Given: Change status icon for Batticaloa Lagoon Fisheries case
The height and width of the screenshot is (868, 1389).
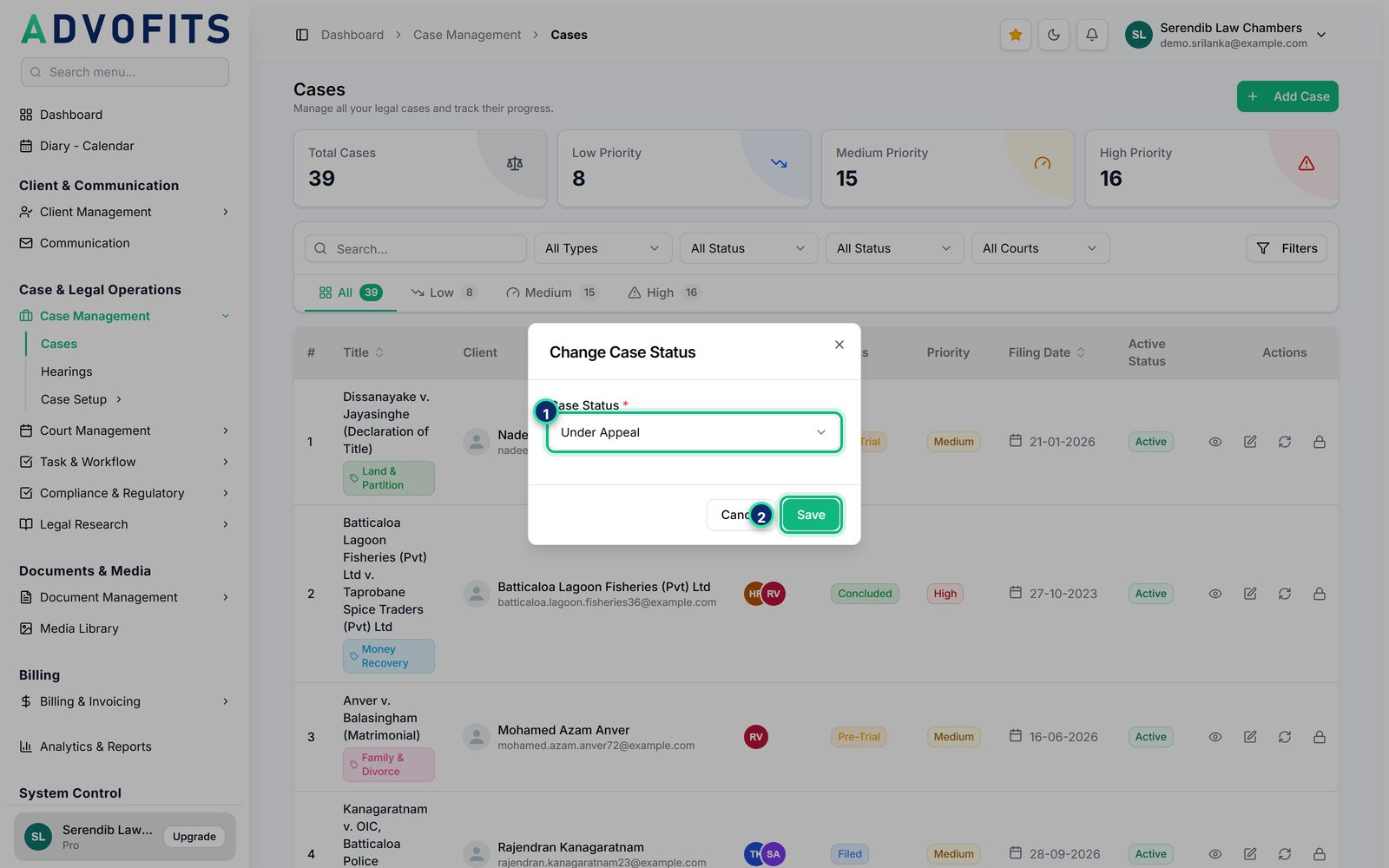Looking at the screenshot, I should click(1285, 594).
